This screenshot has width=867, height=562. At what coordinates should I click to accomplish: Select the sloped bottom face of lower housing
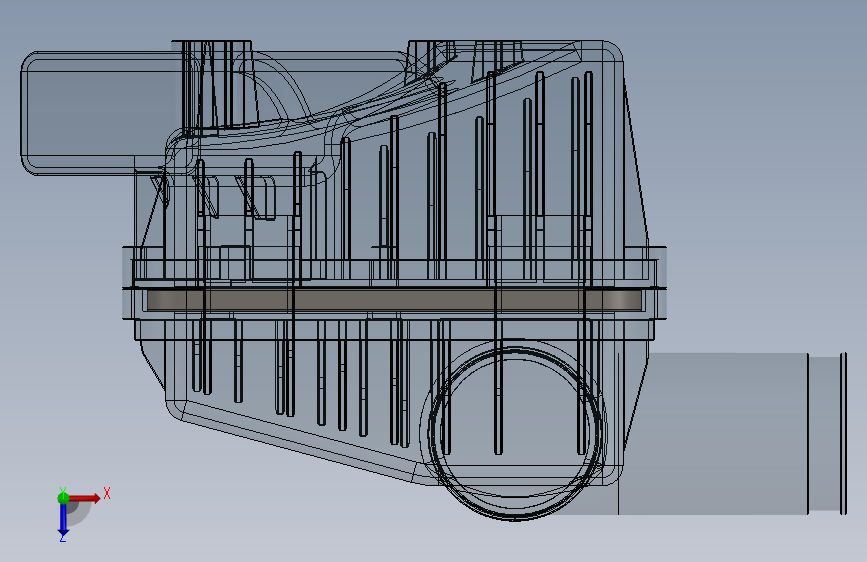coord(299,440)
